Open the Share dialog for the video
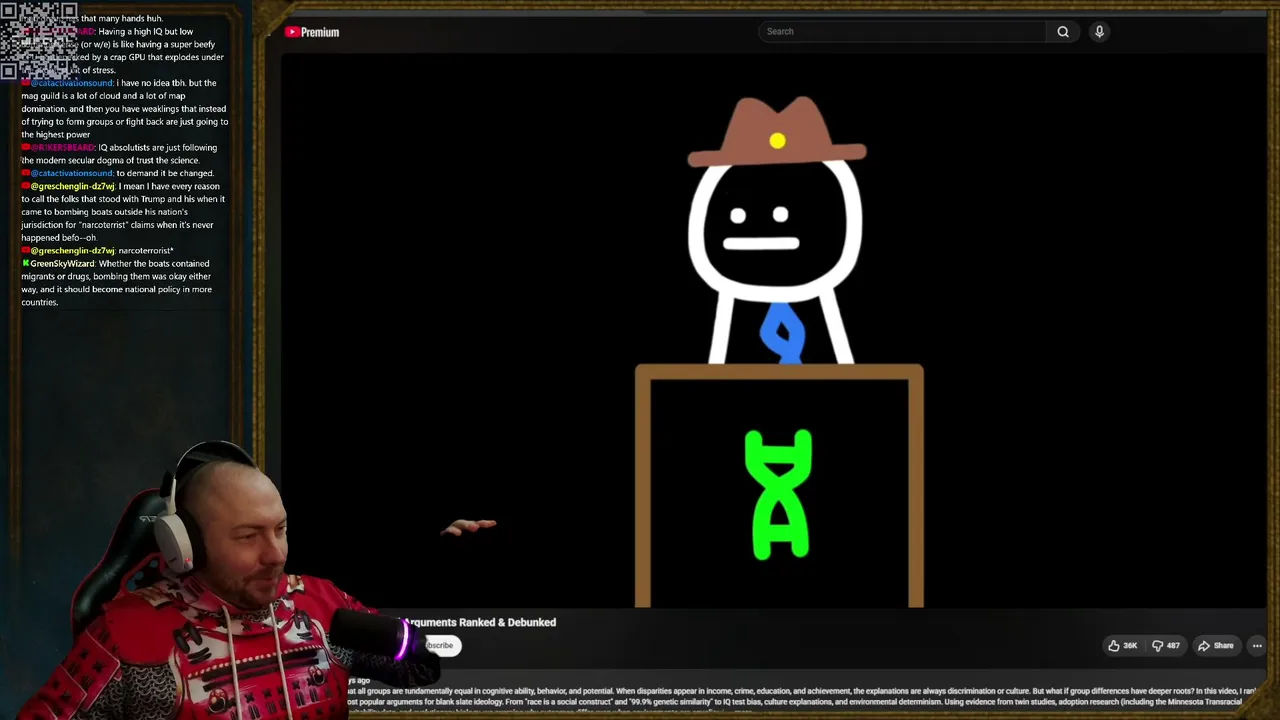 (1215, 646)
